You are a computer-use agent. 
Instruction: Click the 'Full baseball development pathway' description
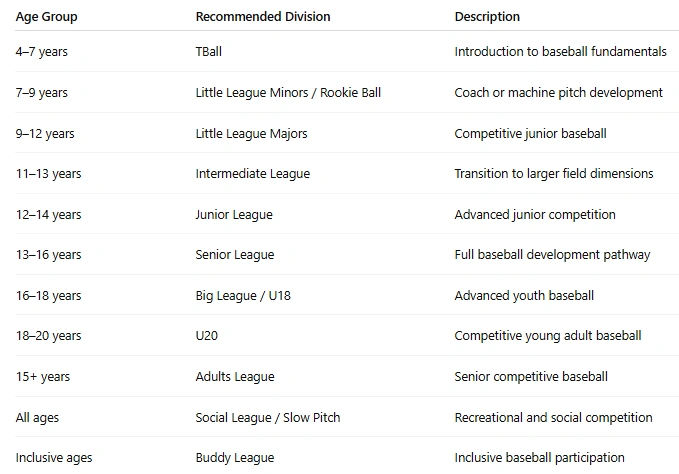click(x=553, y=255)
